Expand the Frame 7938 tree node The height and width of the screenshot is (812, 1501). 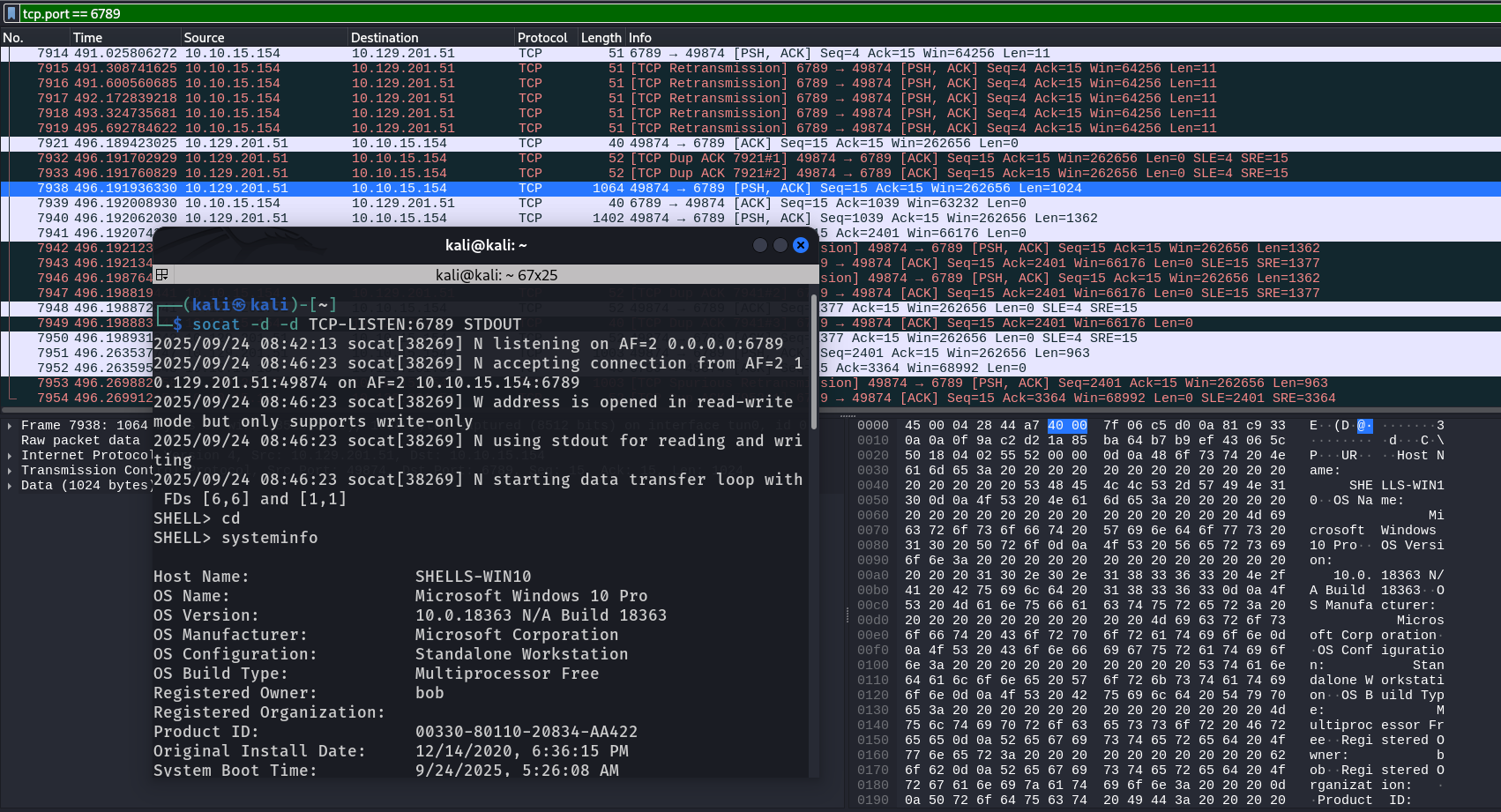point(10,426)
